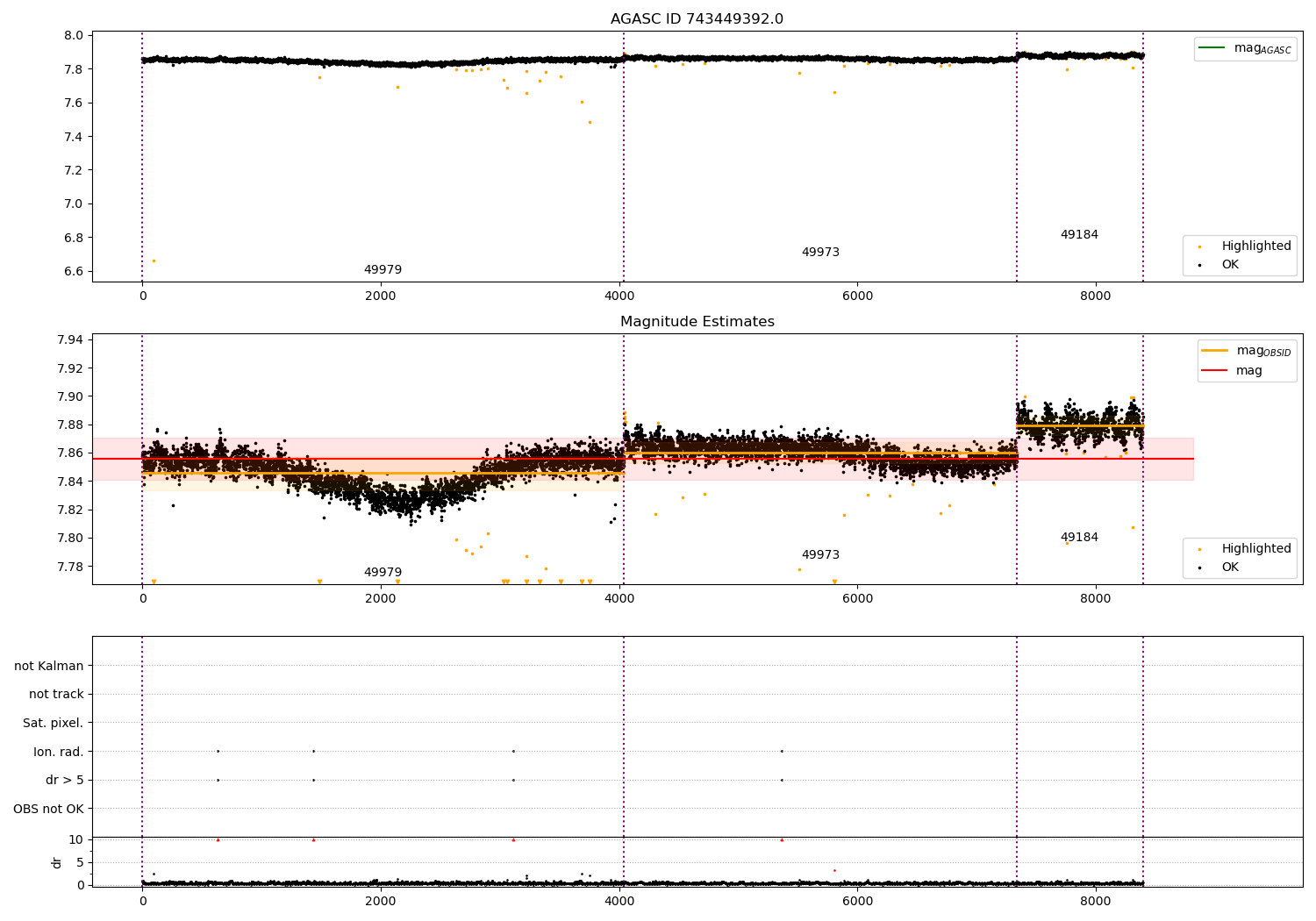Select the not Kalman axis label
The height and width of the screenshot is (921, 1316).
pos(49,667)
